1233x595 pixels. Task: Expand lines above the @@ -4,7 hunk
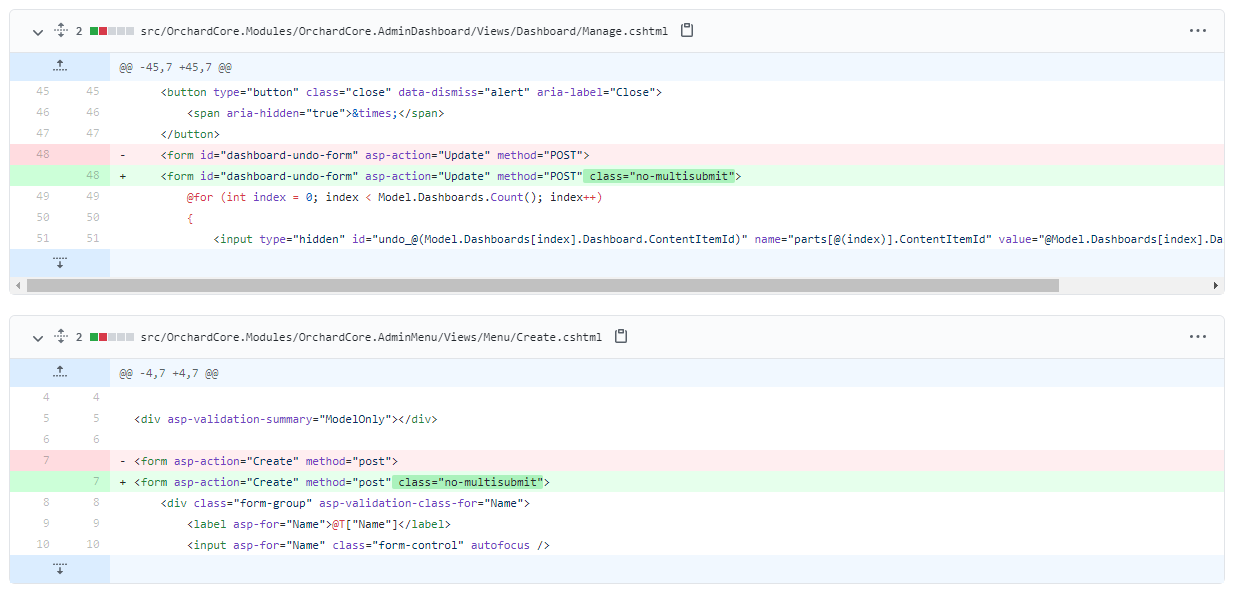(x=60, y=372)
